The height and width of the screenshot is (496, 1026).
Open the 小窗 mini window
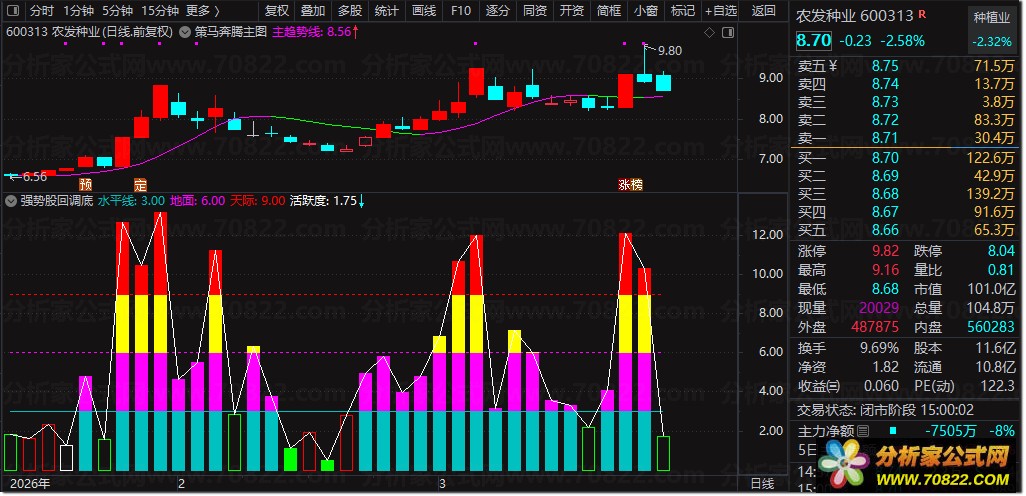click(x=646, y=10)
